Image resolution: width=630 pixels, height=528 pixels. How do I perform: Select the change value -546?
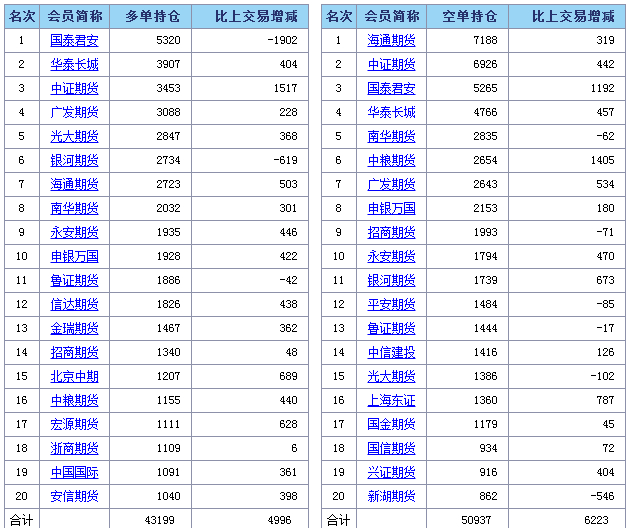pos(602,496)
